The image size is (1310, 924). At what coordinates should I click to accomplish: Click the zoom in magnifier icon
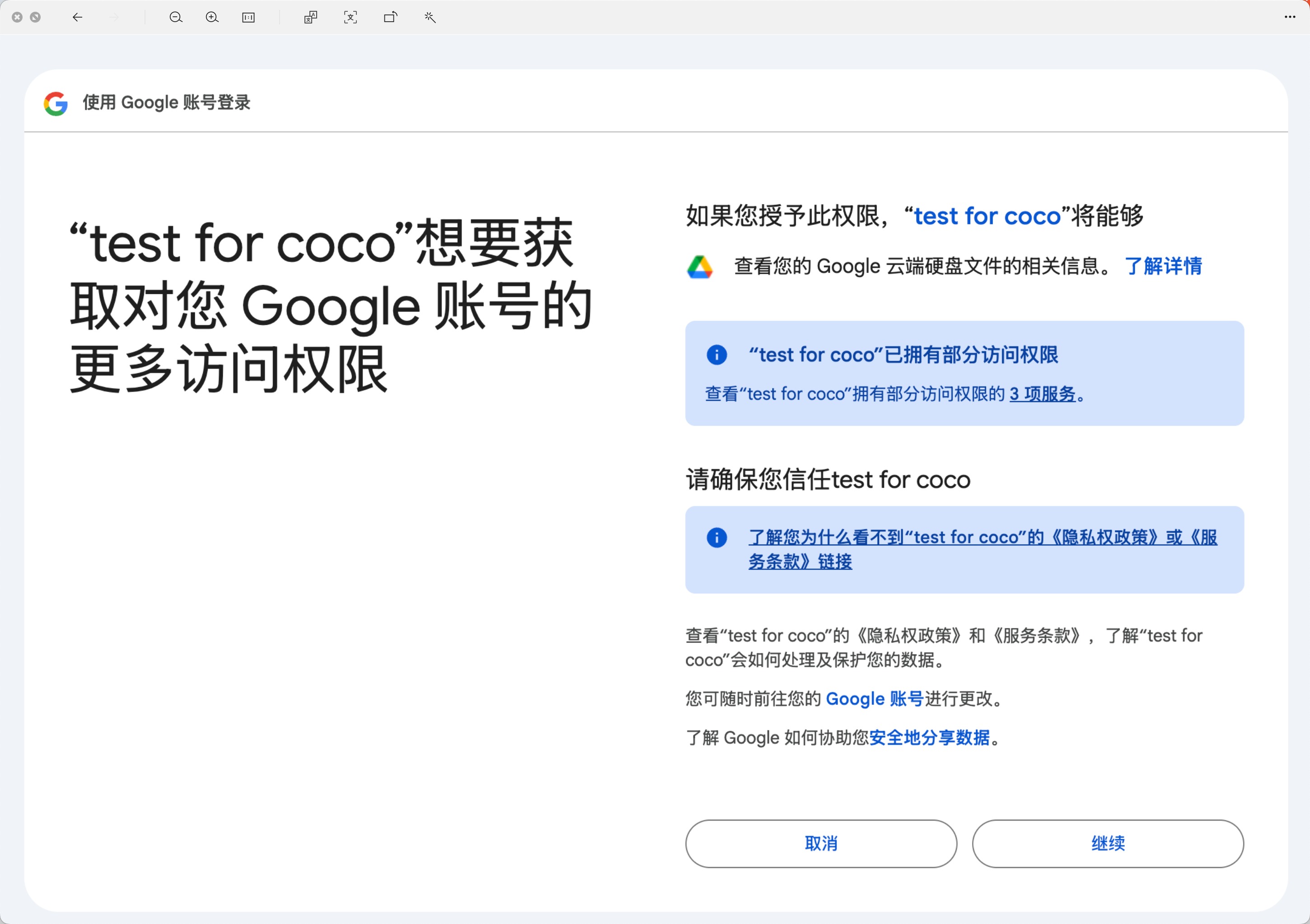tap(212, 17)
